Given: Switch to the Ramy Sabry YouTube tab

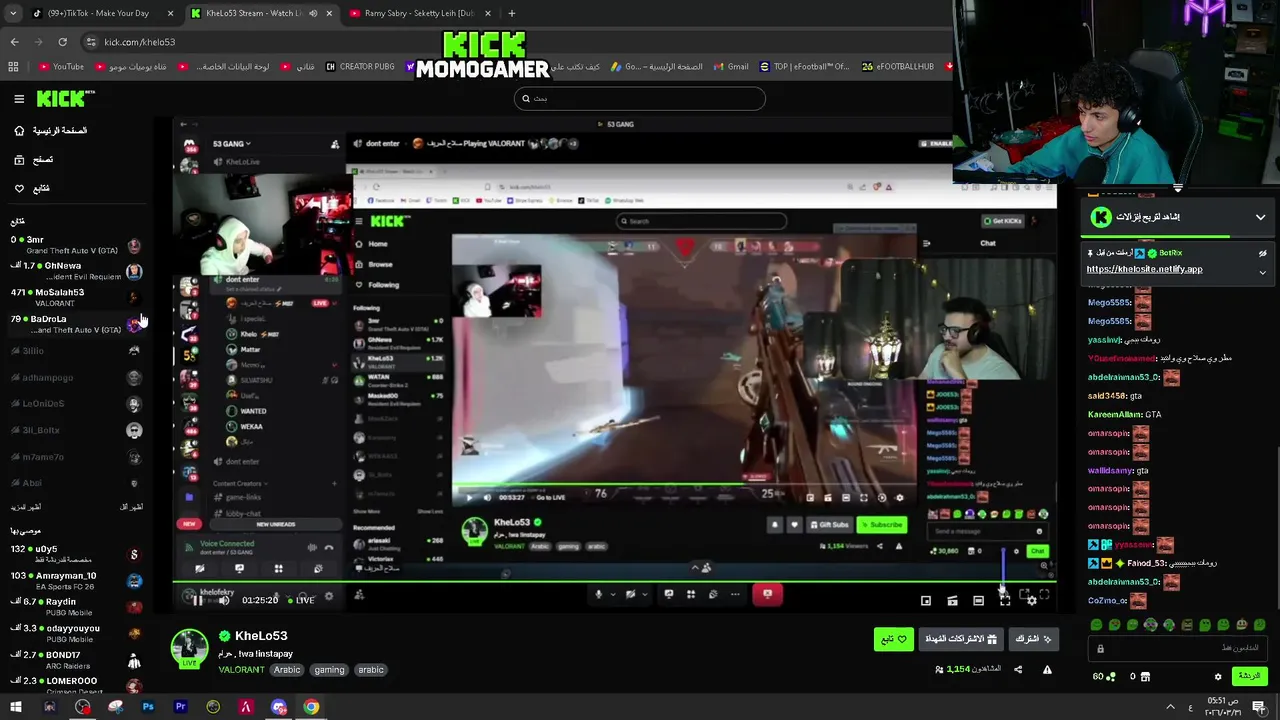Looking at the screenshot, I should coord(418,13).
